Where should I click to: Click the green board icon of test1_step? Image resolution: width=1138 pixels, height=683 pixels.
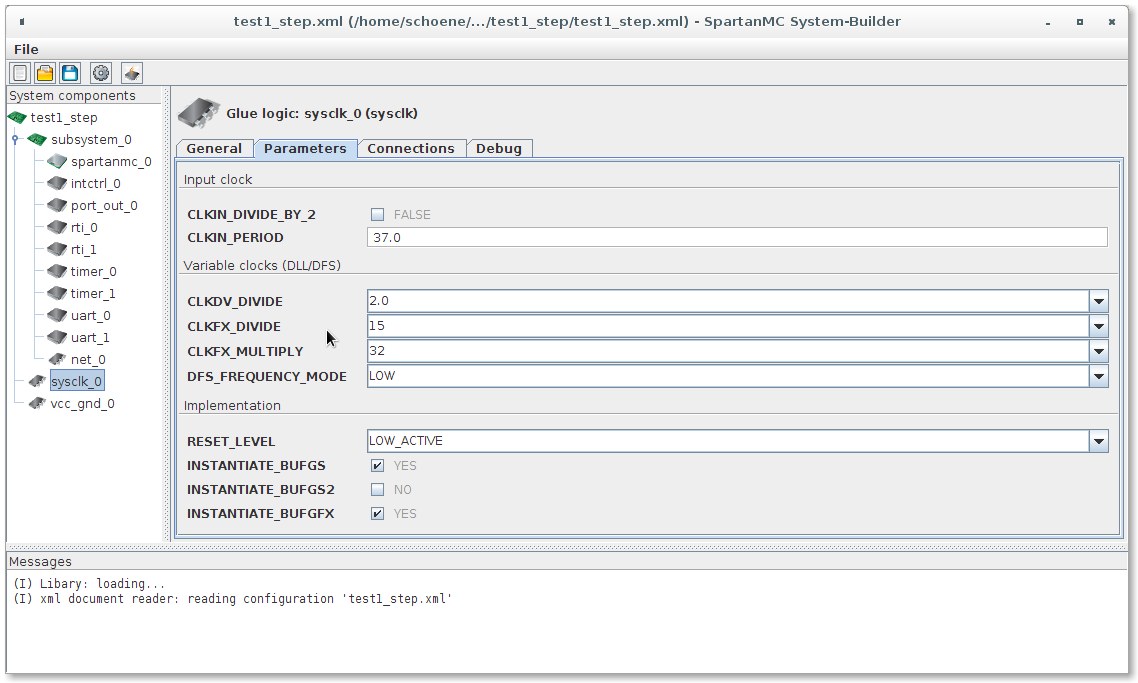[x=17, y=118]
